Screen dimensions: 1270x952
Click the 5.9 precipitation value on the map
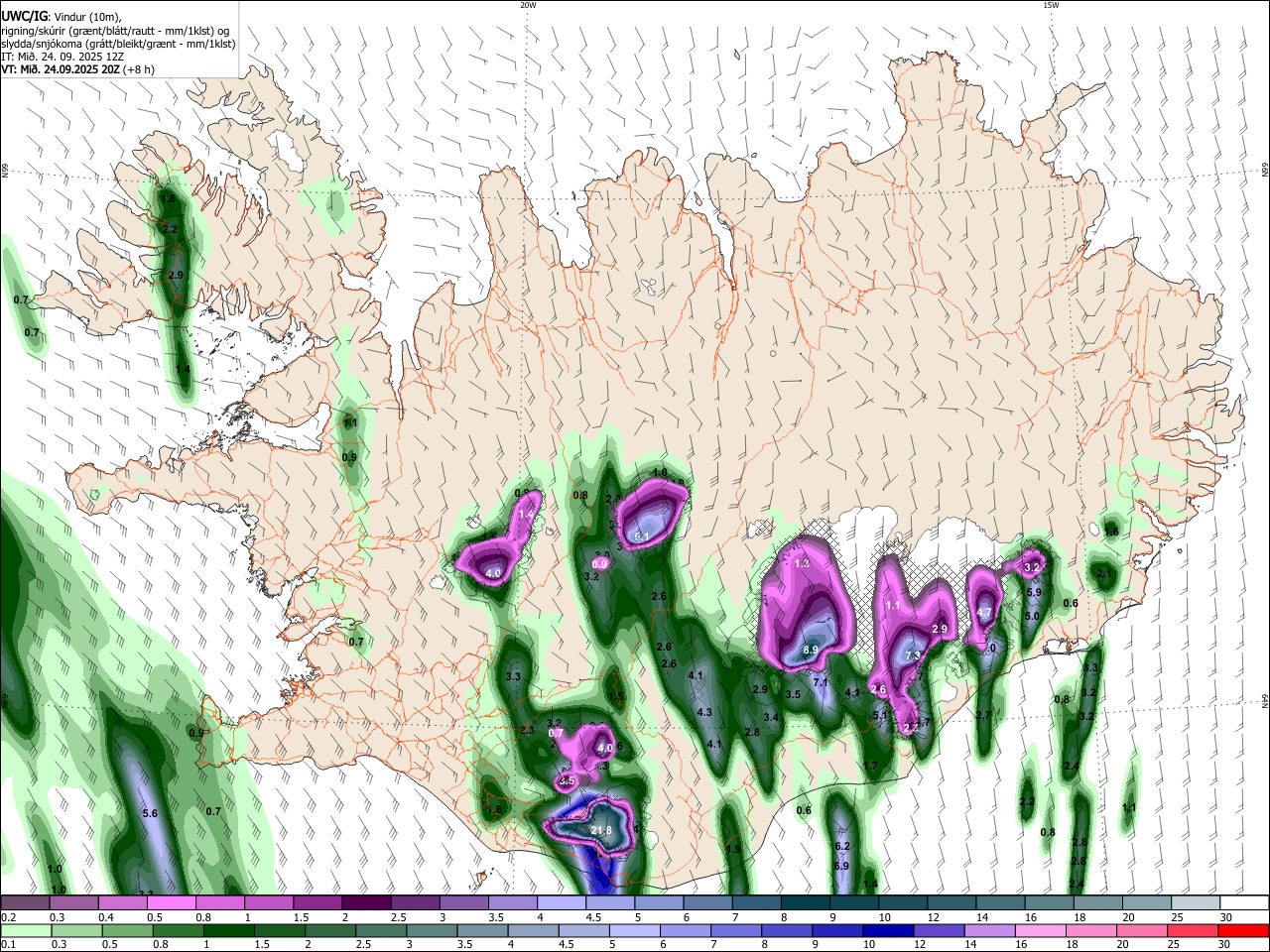pyautogui.click(x=1034, y=592)
